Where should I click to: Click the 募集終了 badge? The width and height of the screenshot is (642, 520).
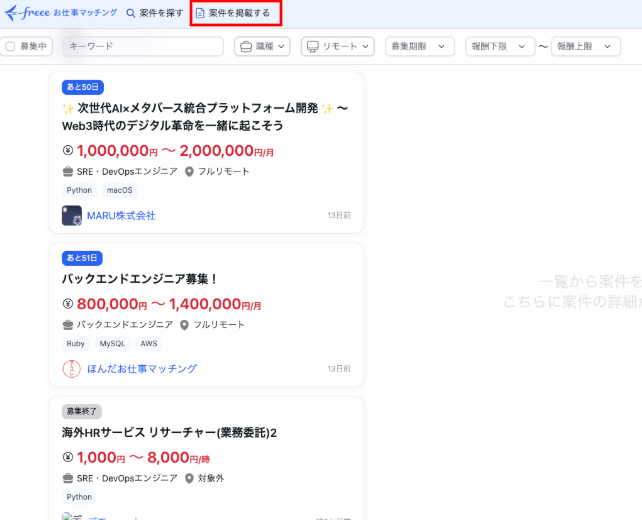(x=82, y=411)
